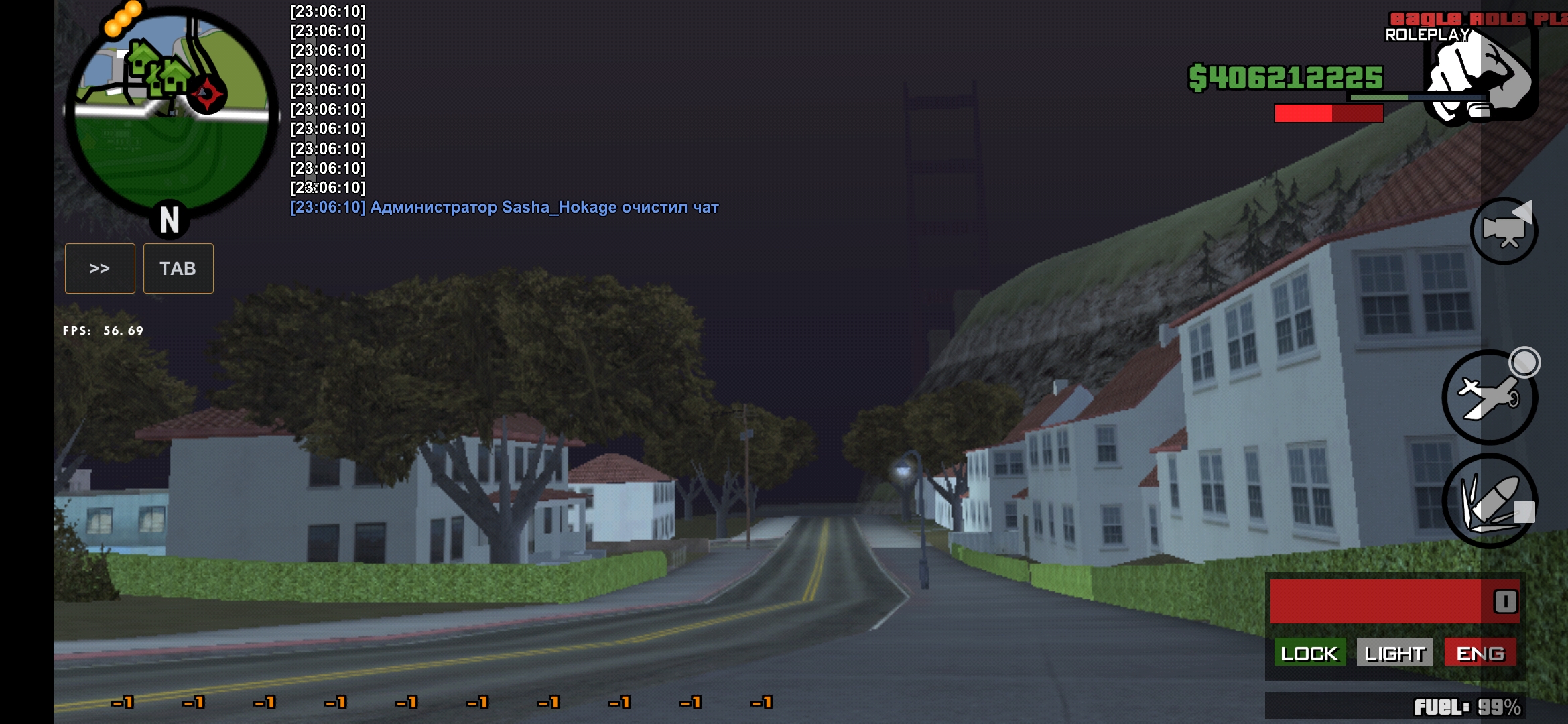Screen dimensions: 1568x724
Task: Tap the red player marker on minimap
Action: (x=206, y=94)
